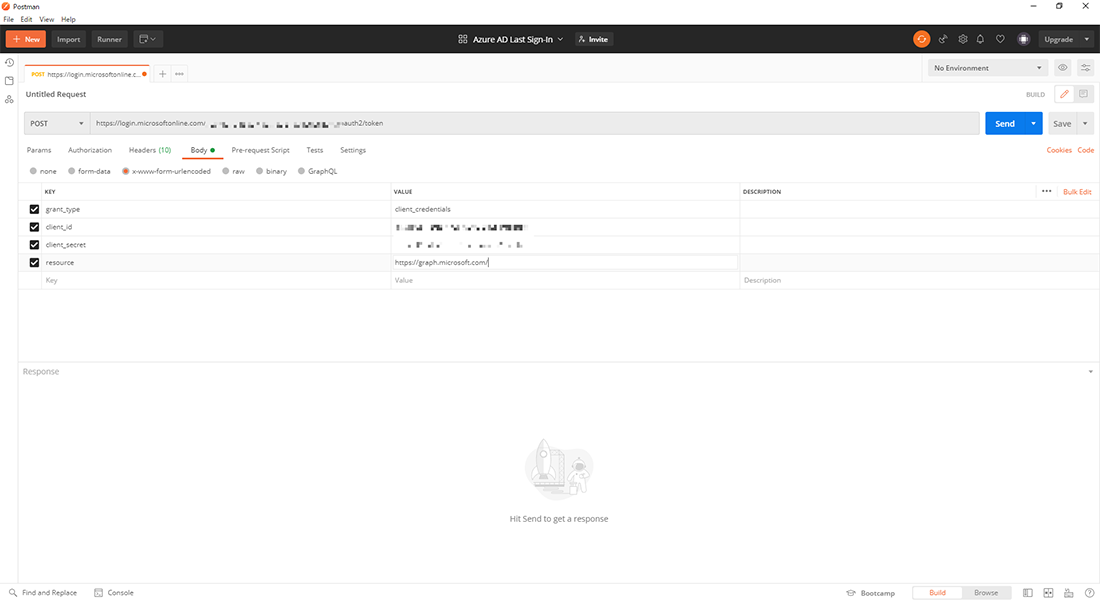Click the New button
The height and width of the screenshot is (602, 1100).
tap(26, 39)
